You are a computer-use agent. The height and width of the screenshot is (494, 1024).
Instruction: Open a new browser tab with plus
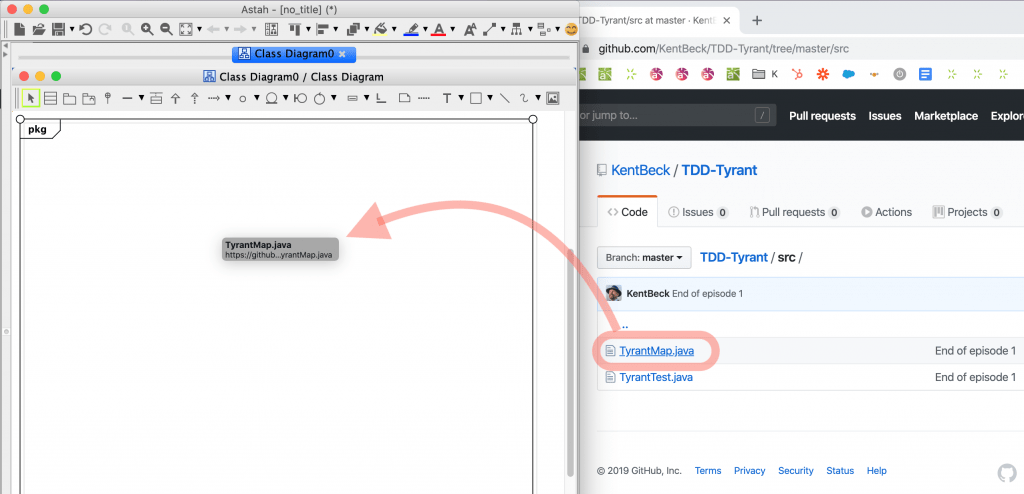757,20
